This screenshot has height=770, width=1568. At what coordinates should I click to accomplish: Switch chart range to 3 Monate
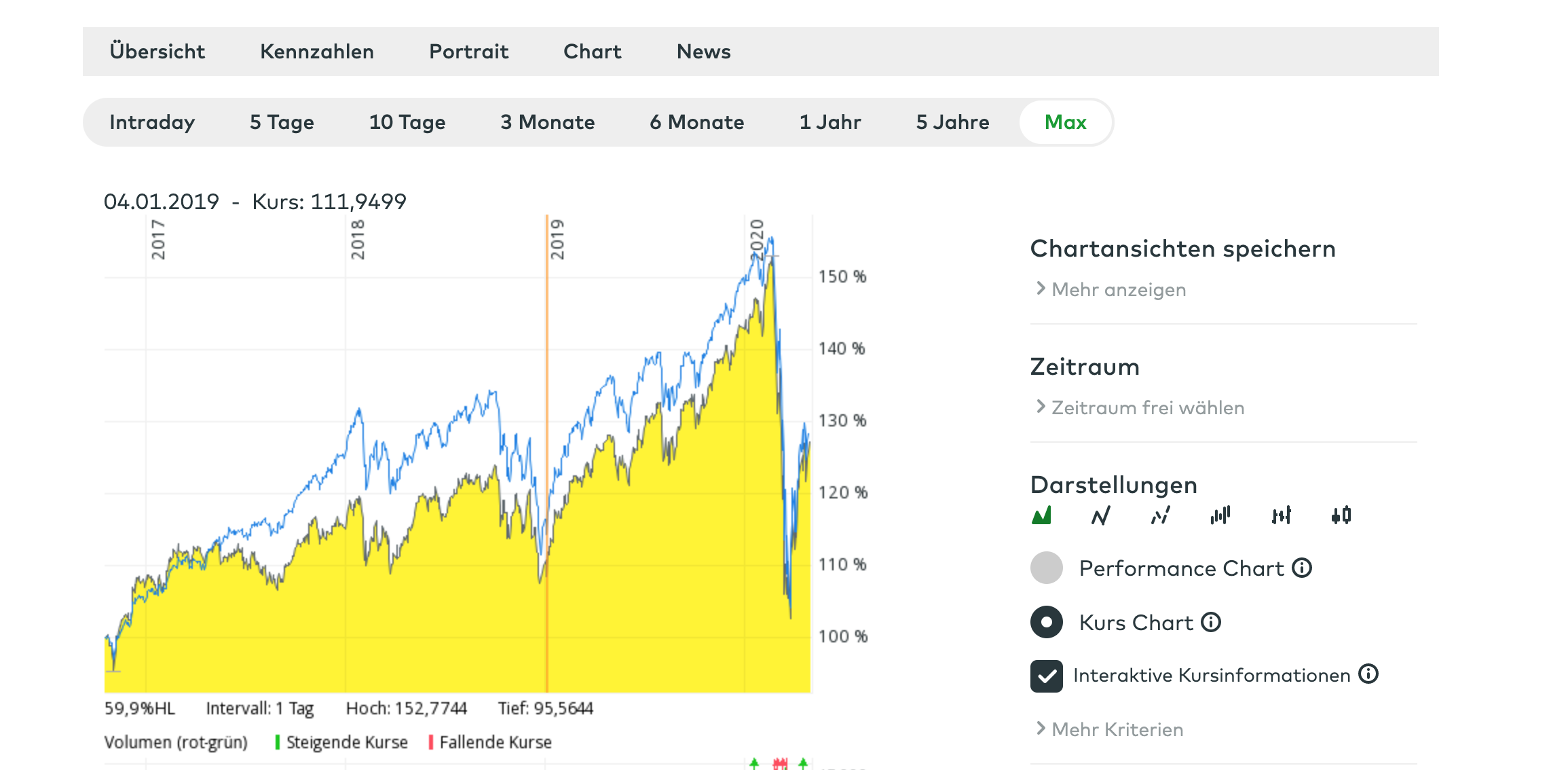click(x=548, y=122)
